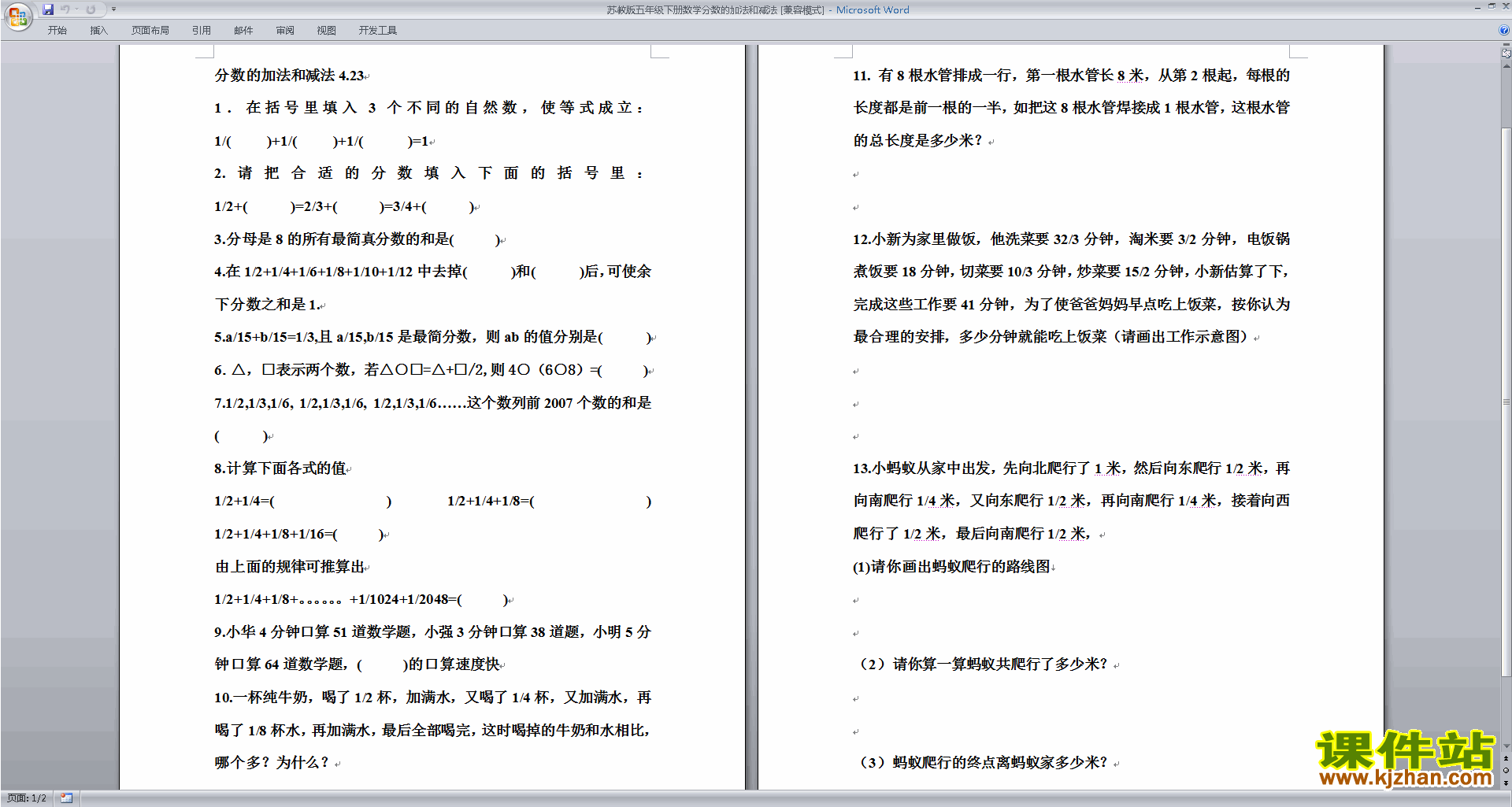Expand the undo history dropdown arrow
The image size is (1512, 807).
click(x=76, y=9)
